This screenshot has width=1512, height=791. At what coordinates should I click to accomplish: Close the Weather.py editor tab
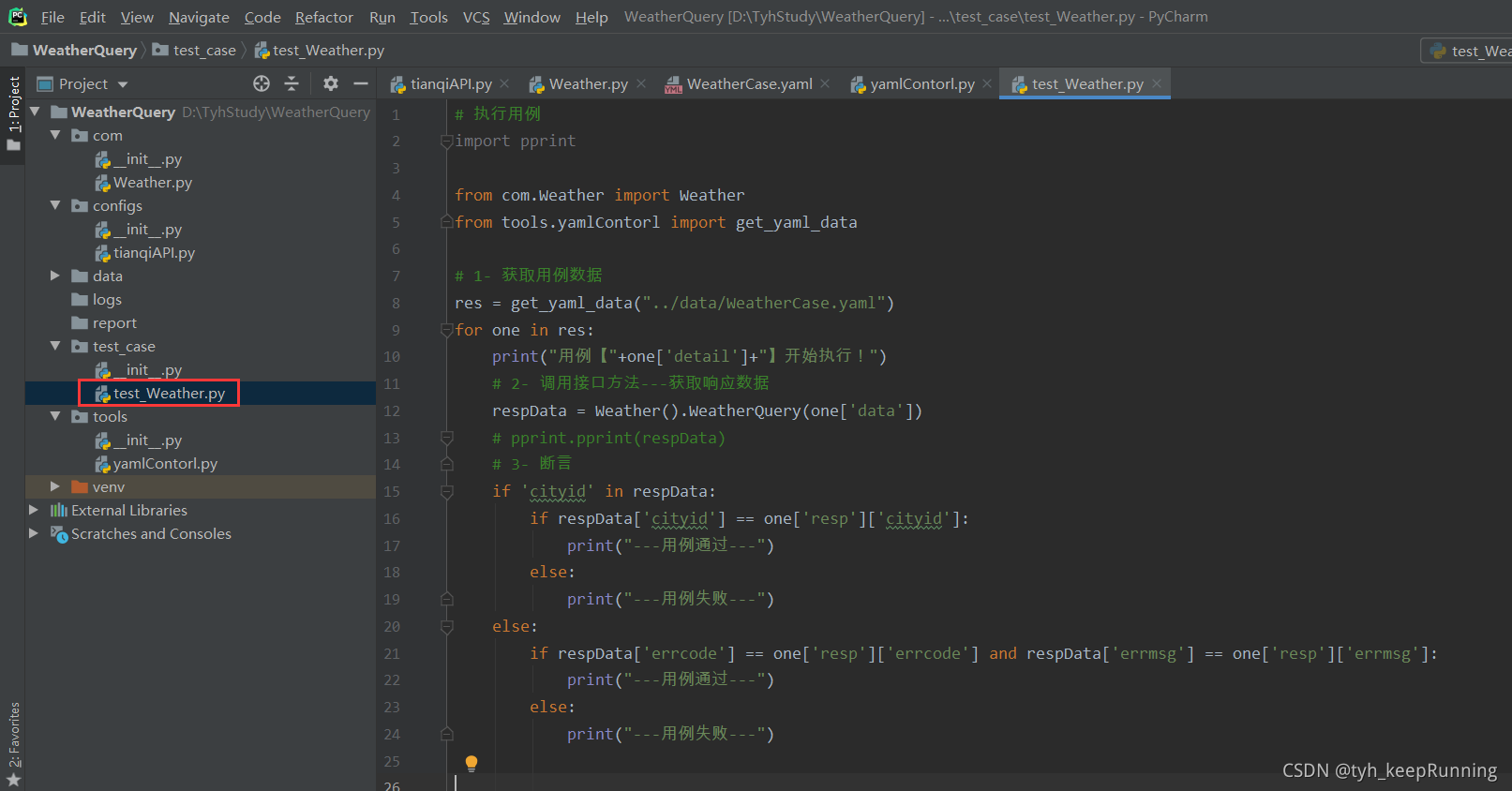point(641,83)
